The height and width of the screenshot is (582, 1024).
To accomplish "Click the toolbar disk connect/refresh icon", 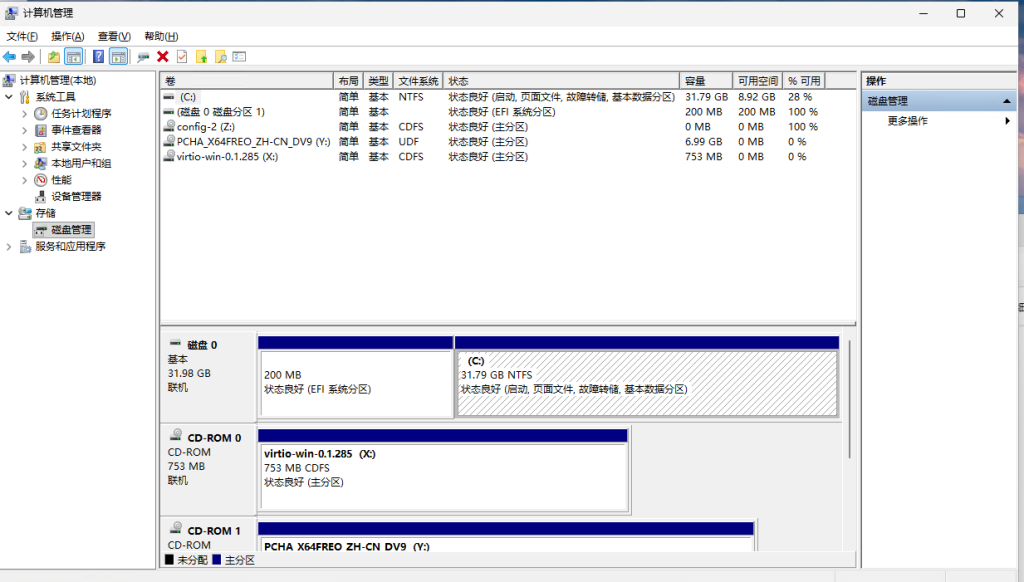I will (x=143, y=57).
